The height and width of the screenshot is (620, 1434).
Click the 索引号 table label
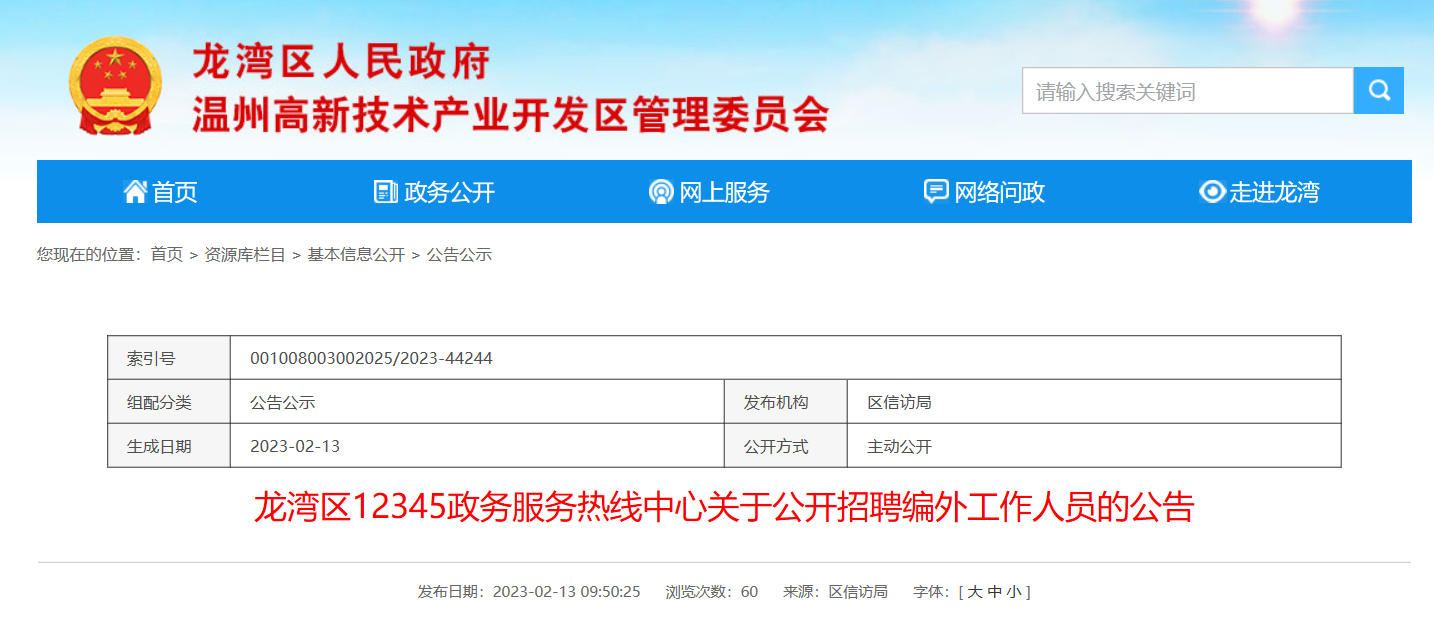coord(151,358)
